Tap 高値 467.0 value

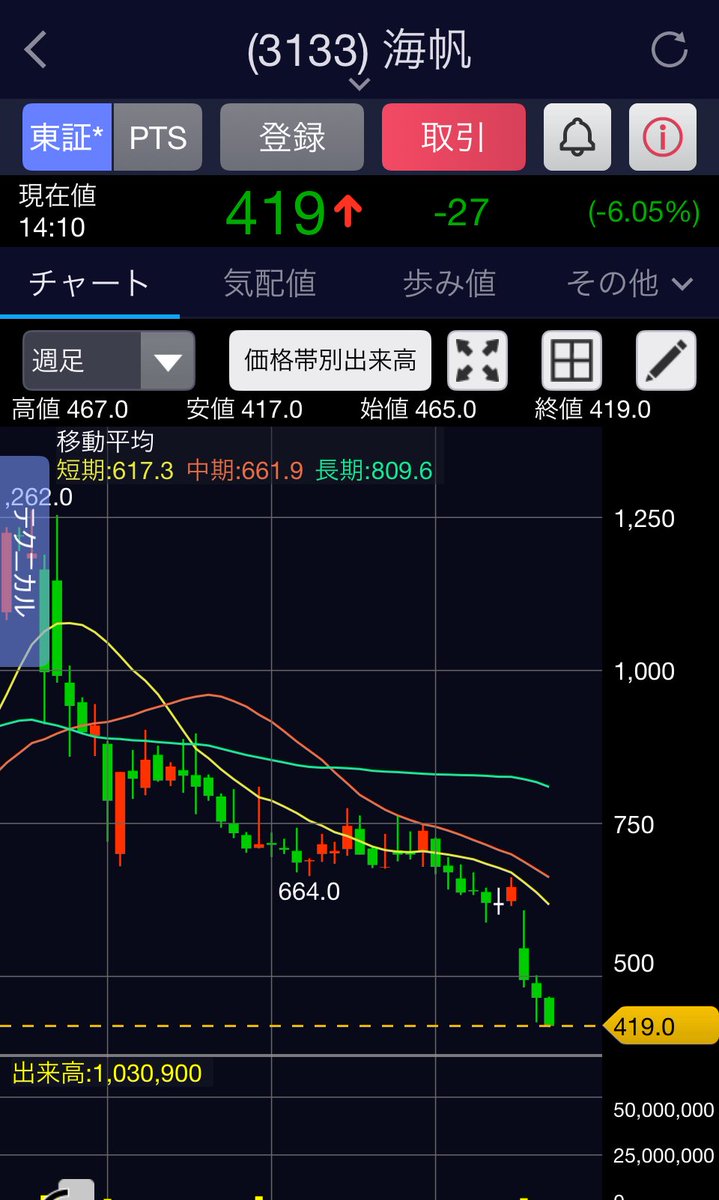point(70,409)
